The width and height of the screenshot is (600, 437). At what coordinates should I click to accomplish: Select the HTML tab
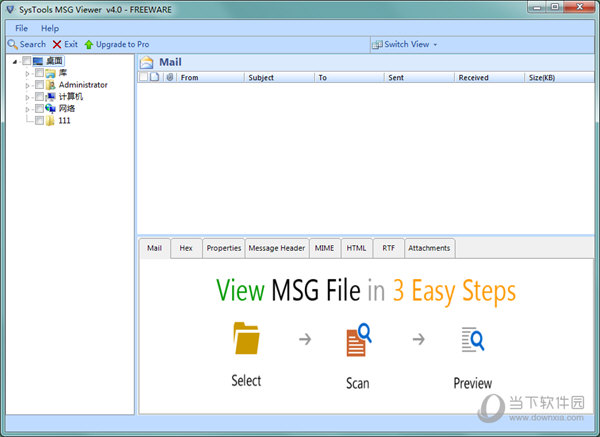pos(356,248)
